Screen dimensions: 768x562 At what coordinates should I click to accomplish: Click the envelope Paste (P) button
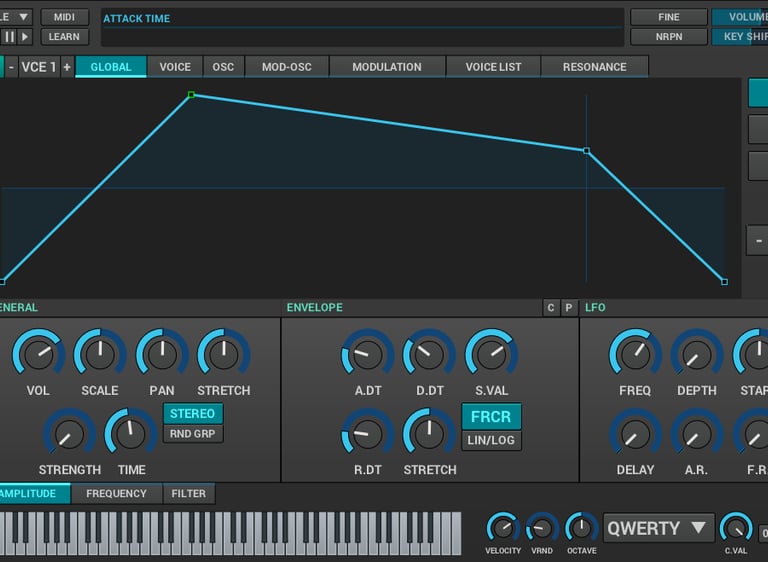point(569,308)
